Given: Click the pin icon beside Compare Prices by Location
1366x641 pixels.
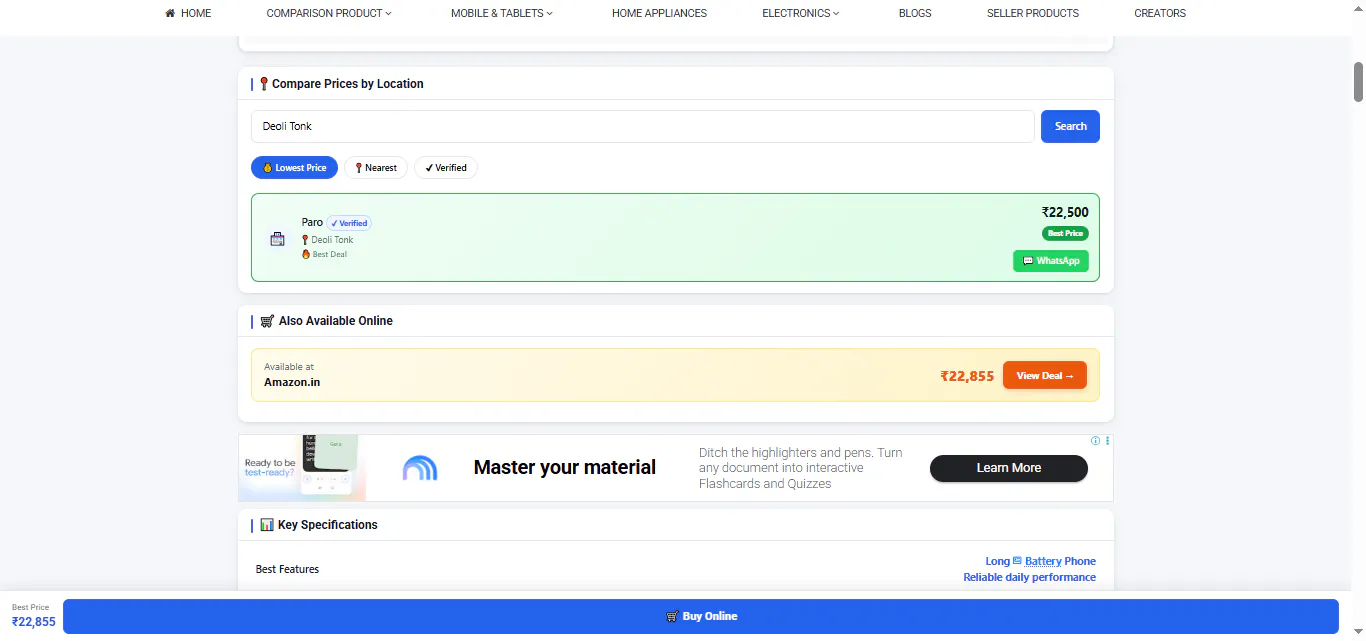Looking at the screenshot, I should tap(264, 84).
